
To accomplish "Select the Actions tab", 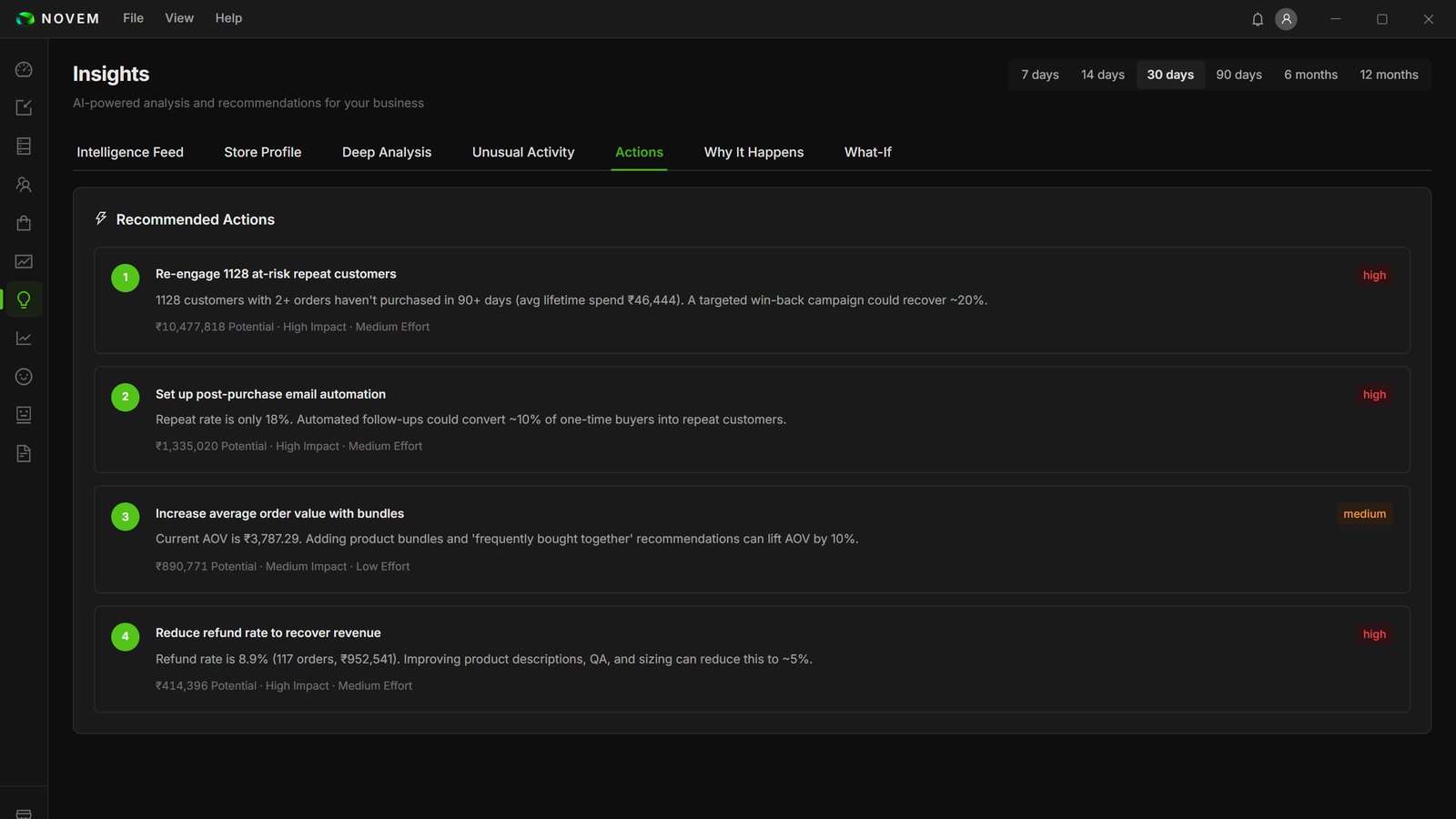I will (x=639, y=152).
